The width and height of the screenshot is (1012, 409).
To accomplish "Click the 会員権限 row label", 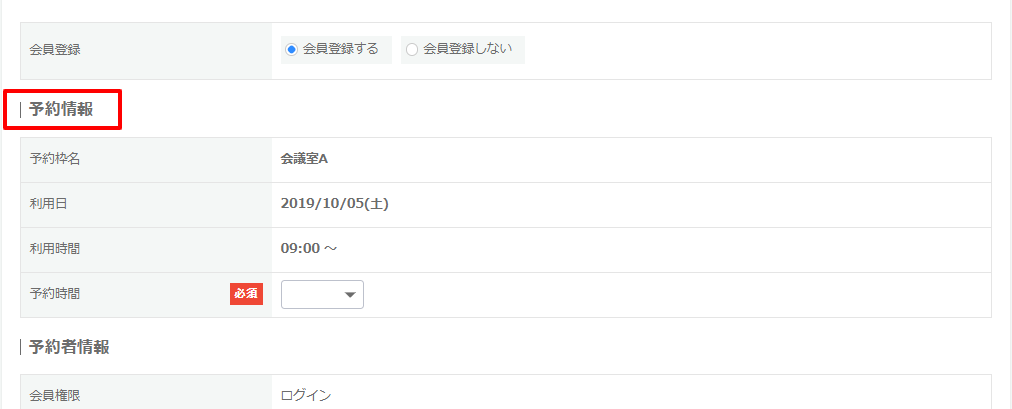I will (x=55, y=396).
